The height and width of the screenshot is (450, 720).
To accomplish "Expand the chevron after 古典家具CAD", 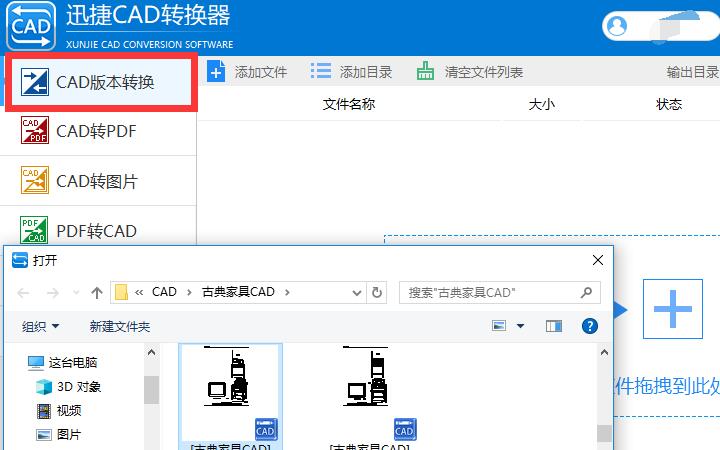I will (x=287, y=292).
